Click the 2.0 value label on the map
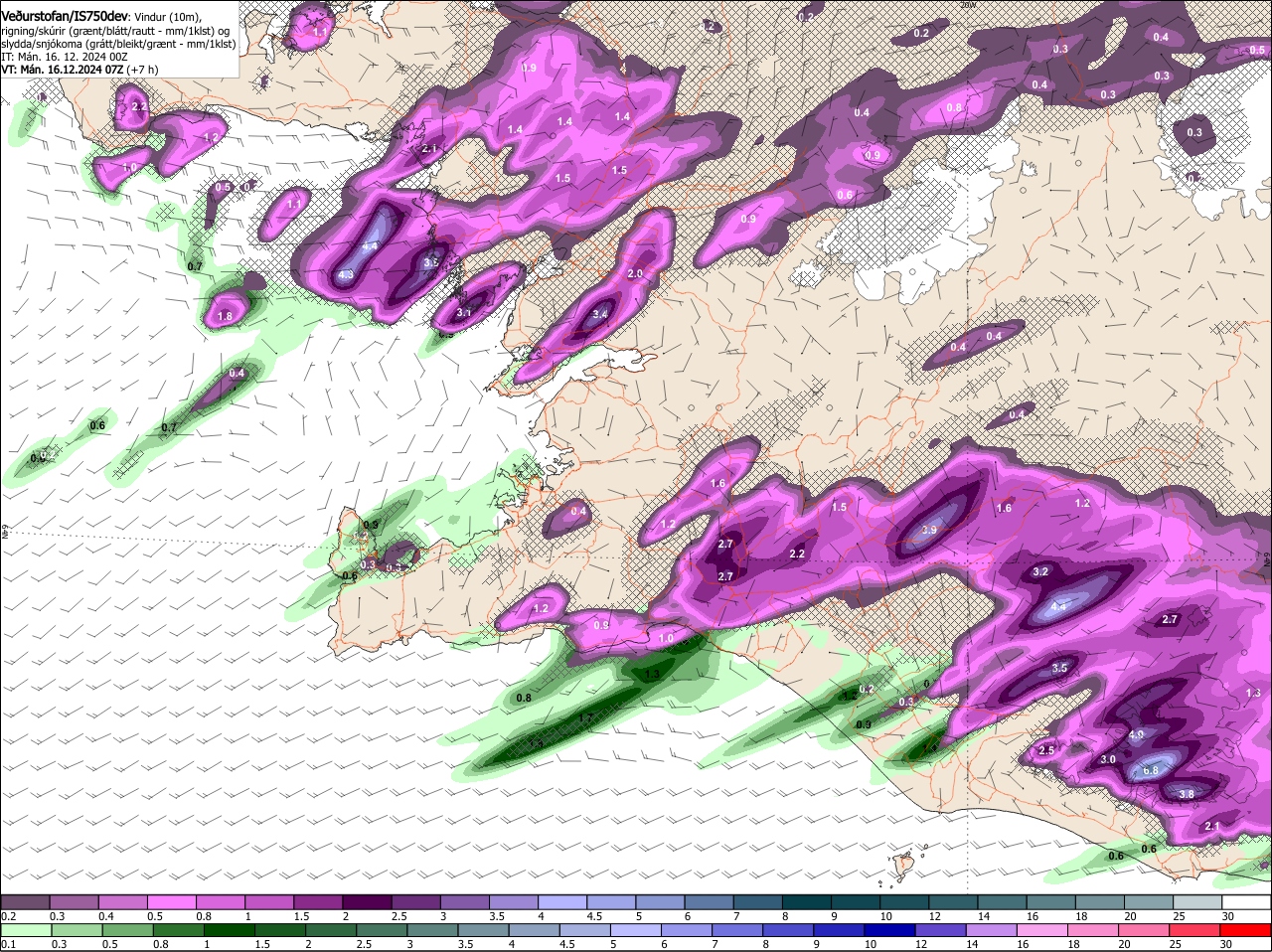The height and width of the screenshot is (952, 1272). click(x=636, y=274)
